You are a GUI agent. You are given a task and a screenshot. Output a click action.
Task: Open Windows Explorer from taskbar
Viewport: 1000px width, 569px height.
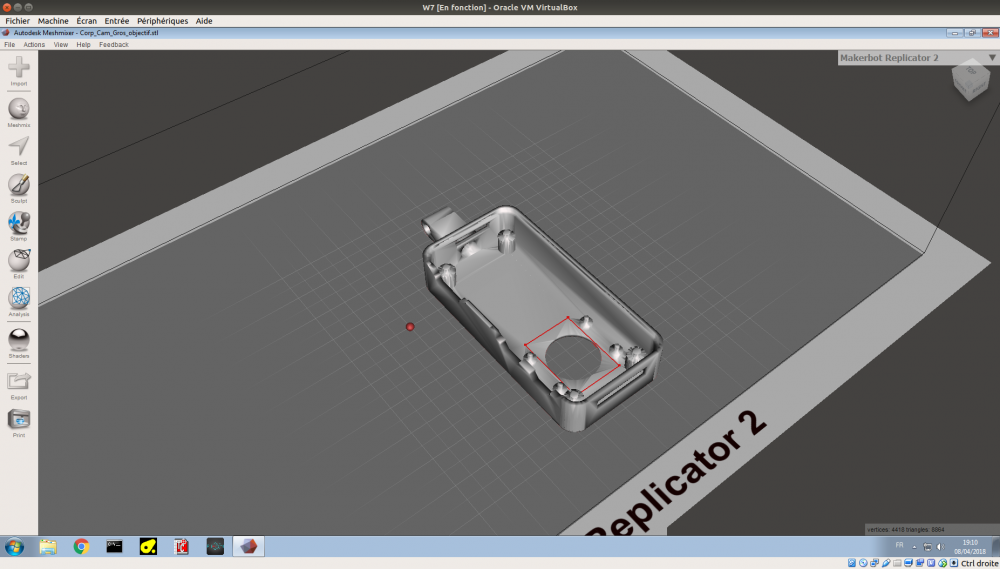point(48,547)
